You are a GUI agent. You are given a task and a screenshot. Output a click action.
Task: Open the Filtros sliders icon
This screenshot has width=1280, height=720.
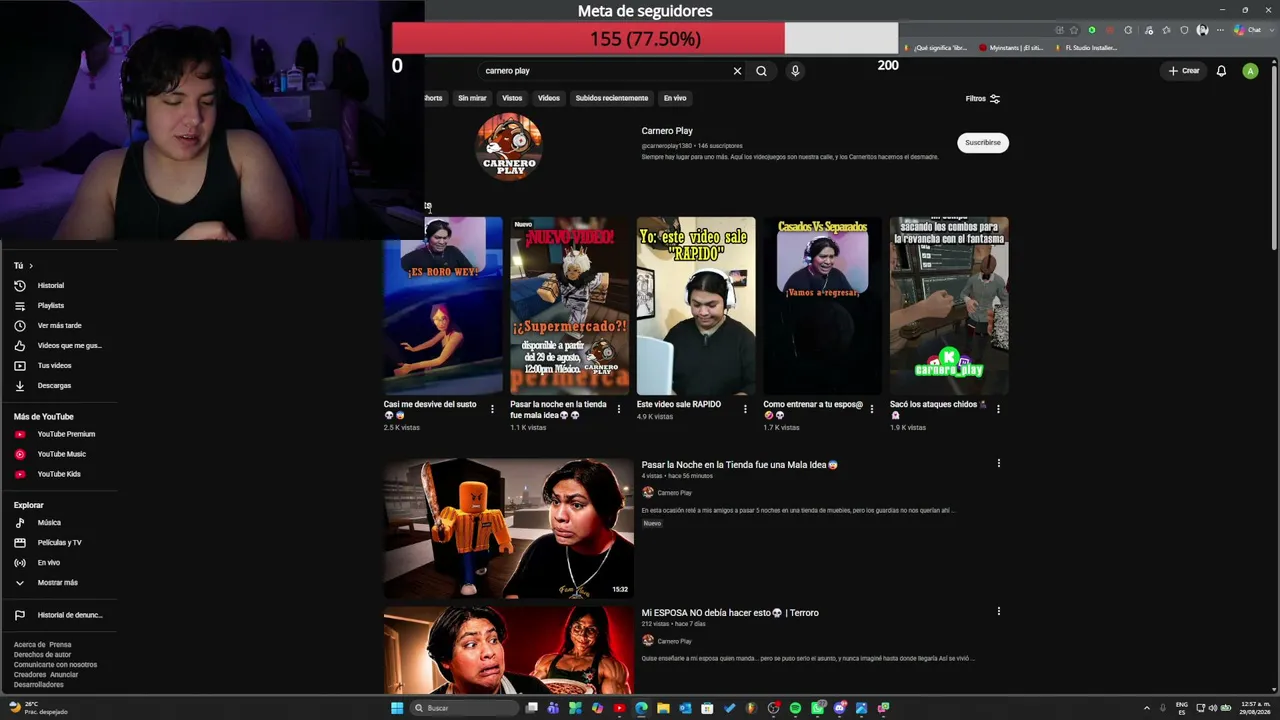point(994,98)
